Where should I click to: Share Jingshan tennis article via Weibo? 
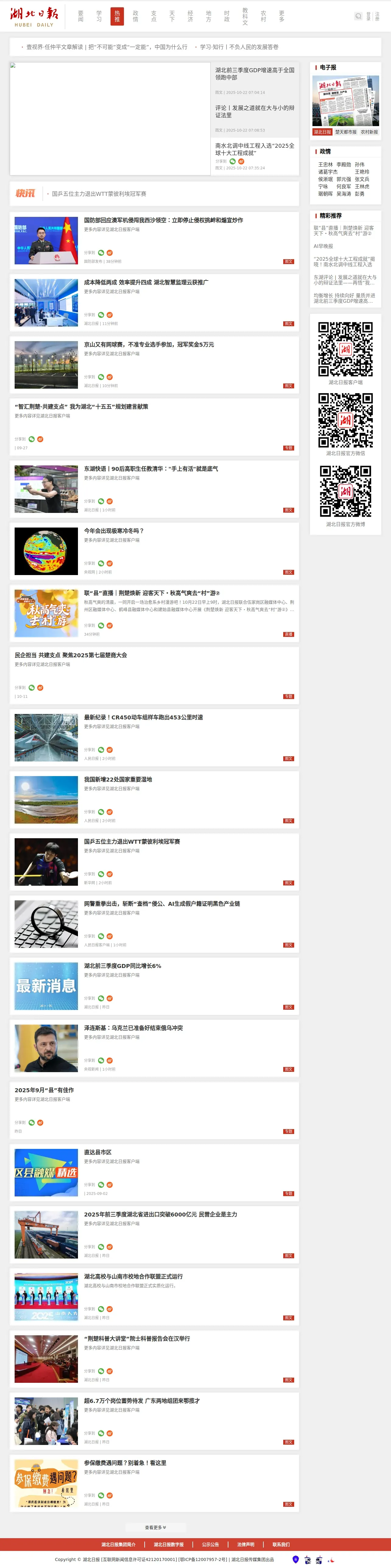point(110,377)
